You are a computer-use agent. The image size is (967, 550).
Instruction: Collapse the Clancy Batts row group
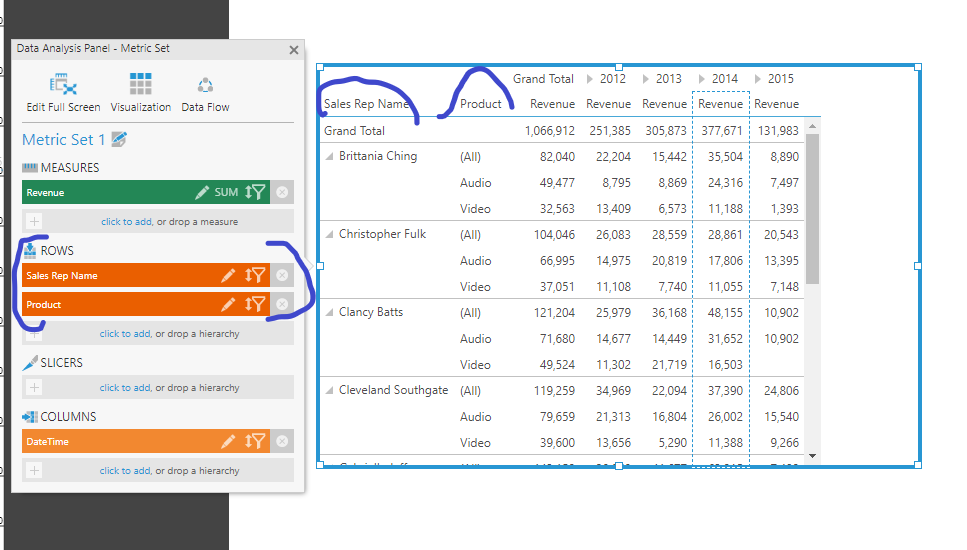[x=330, y=313]
